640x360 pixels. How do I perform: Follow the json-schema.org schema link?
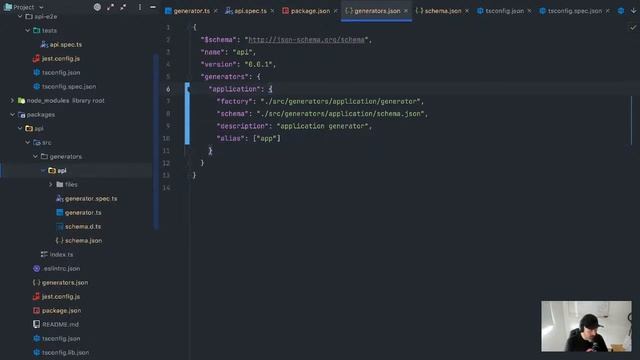[307, 40]
